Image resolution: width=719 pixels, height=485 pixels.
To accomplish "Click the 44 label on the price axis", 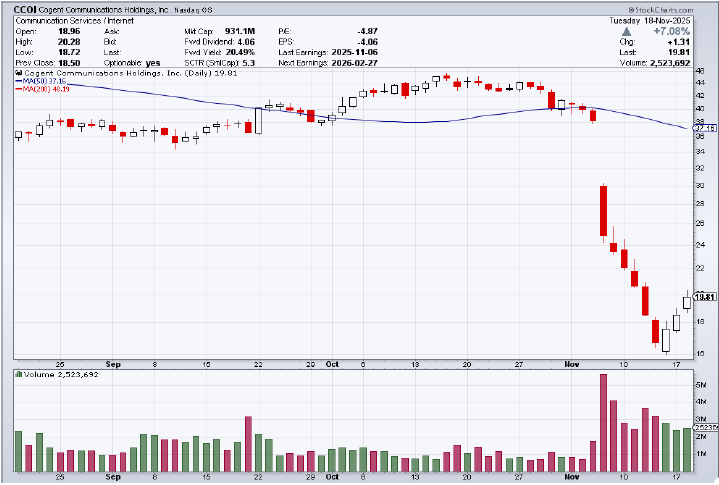I will [x=700, y=83].
